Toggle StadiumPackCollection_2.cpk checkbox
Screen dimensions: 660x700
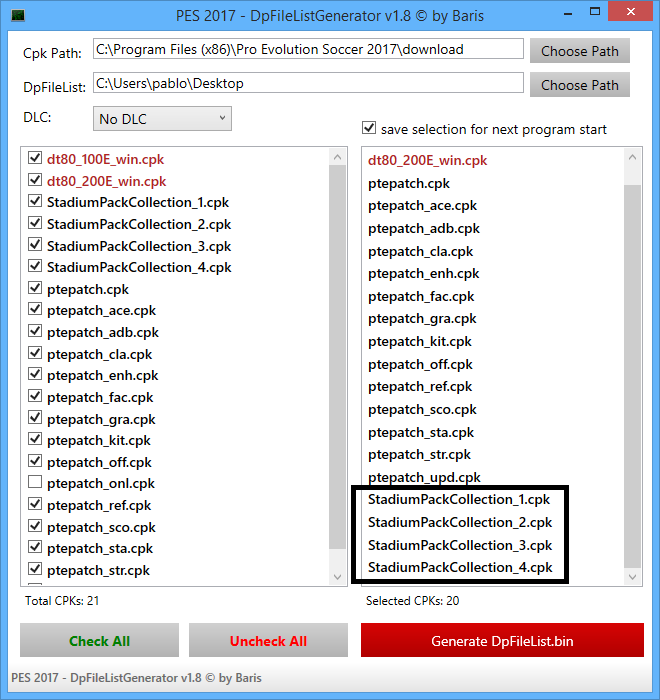[35, 223]
